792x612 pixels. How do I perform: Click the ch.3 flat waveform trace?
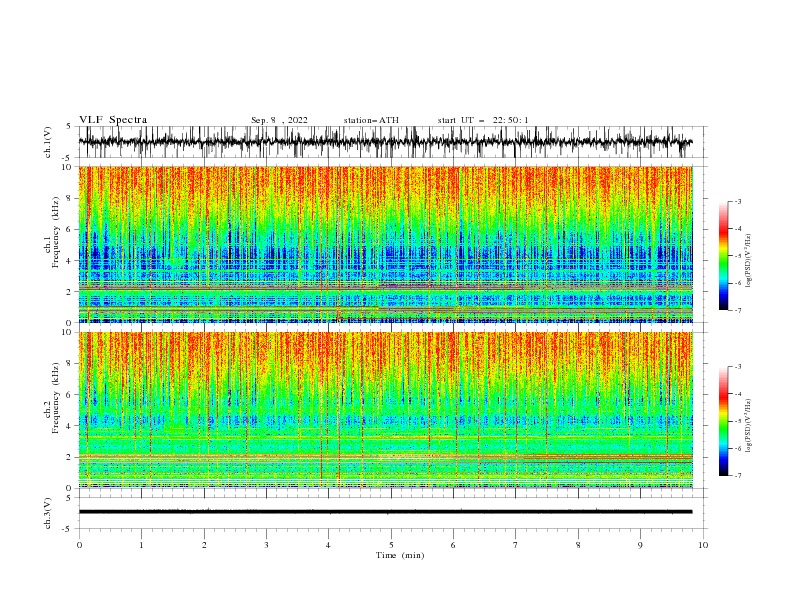click(x=385, y=512)
